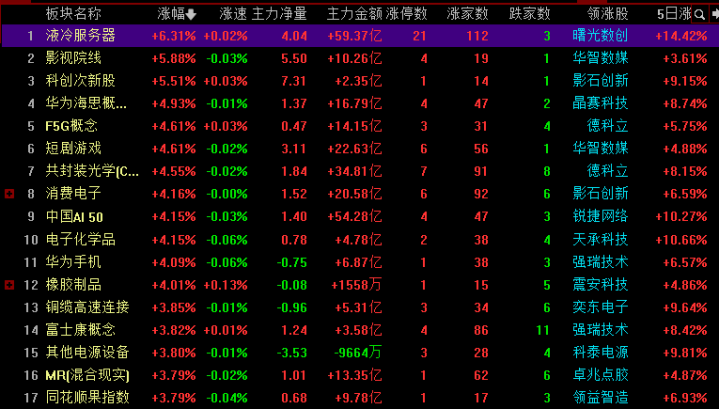Open leading stock 强瑞技术 in 华为手机 row
This screenshot has height=409, width=719.
[x=600, y=262]
